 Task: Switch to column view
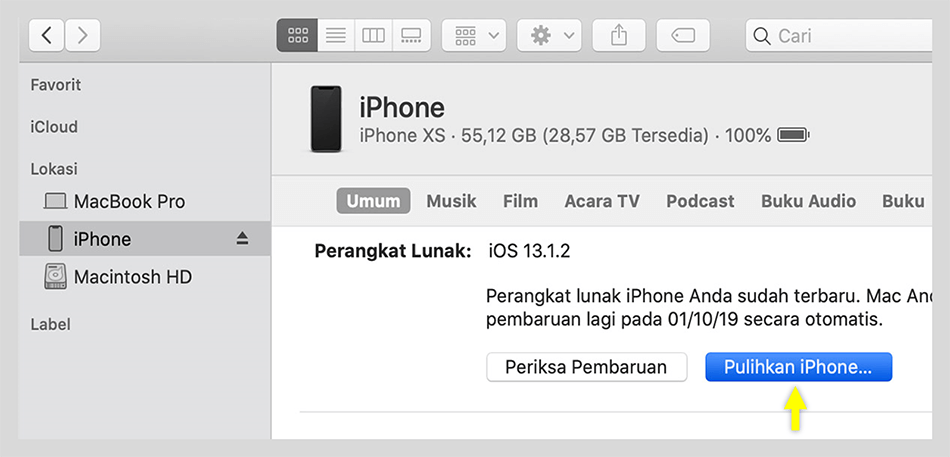pos(373,36)
